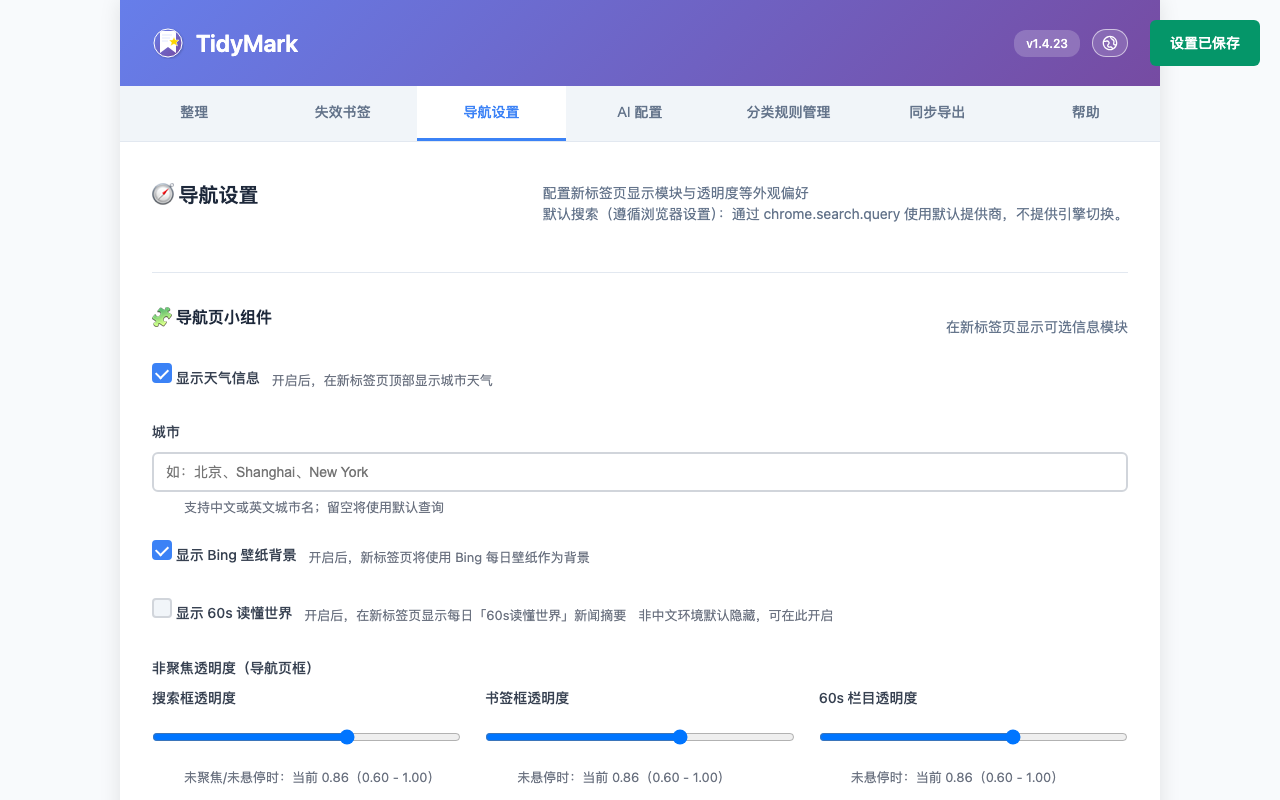
Task: Uncheck the 显示天气信息 checkbox
Action: (162, 374)
